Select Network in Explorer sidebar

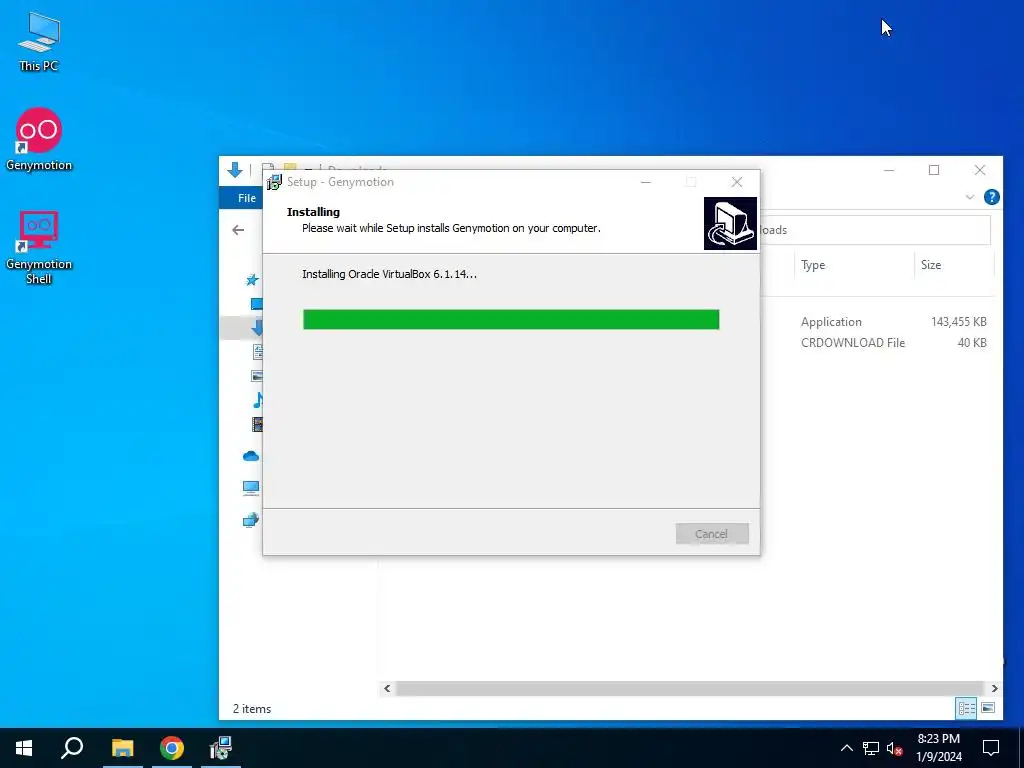tap(251, 520)
